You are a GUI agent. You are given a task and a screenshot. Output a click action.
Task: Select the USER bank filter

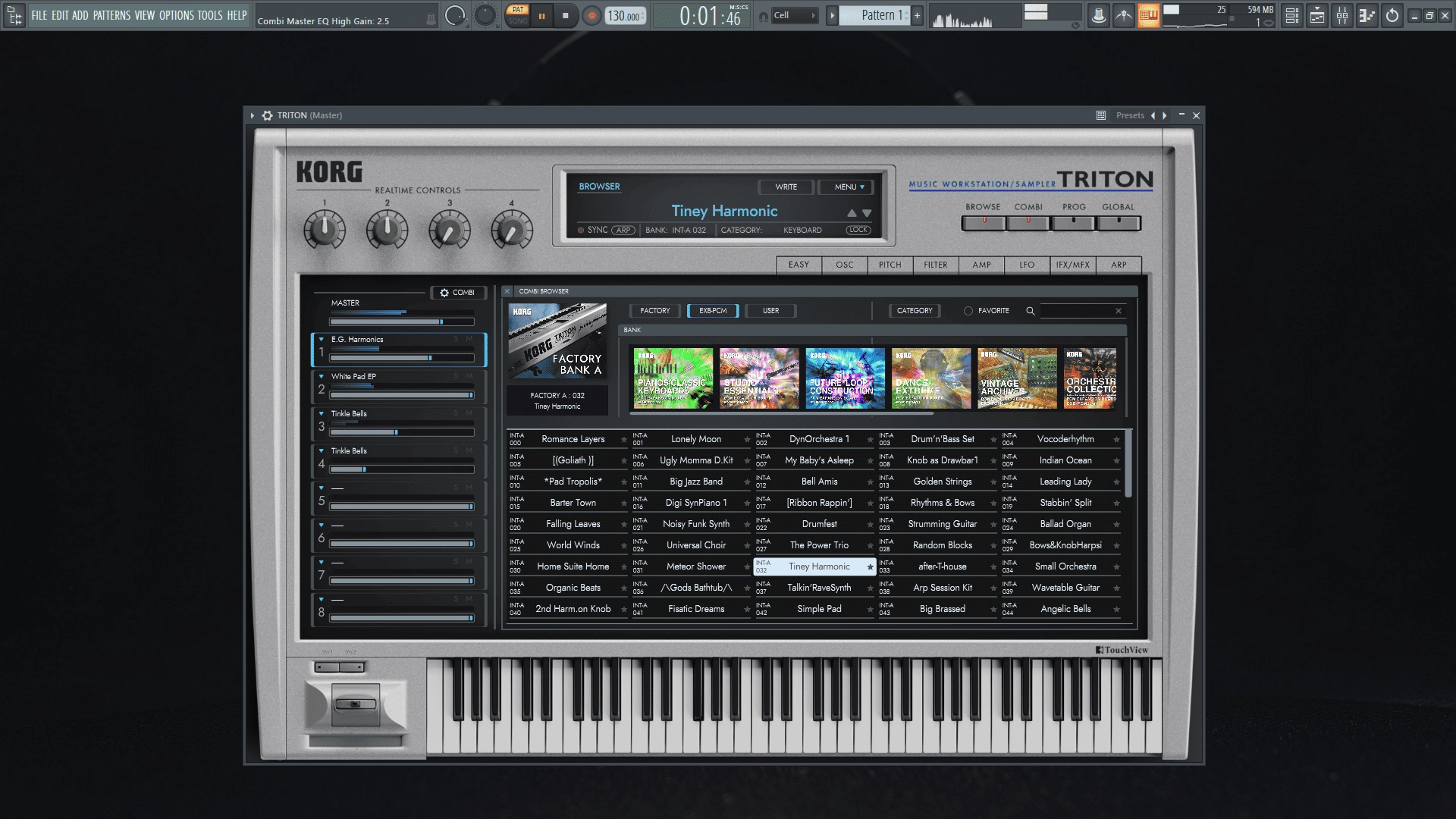(x=770, y=311)
